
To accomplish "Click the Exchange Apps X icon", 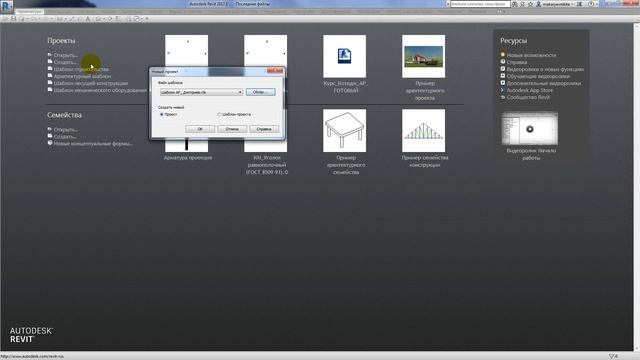I will tap(579, 4).
